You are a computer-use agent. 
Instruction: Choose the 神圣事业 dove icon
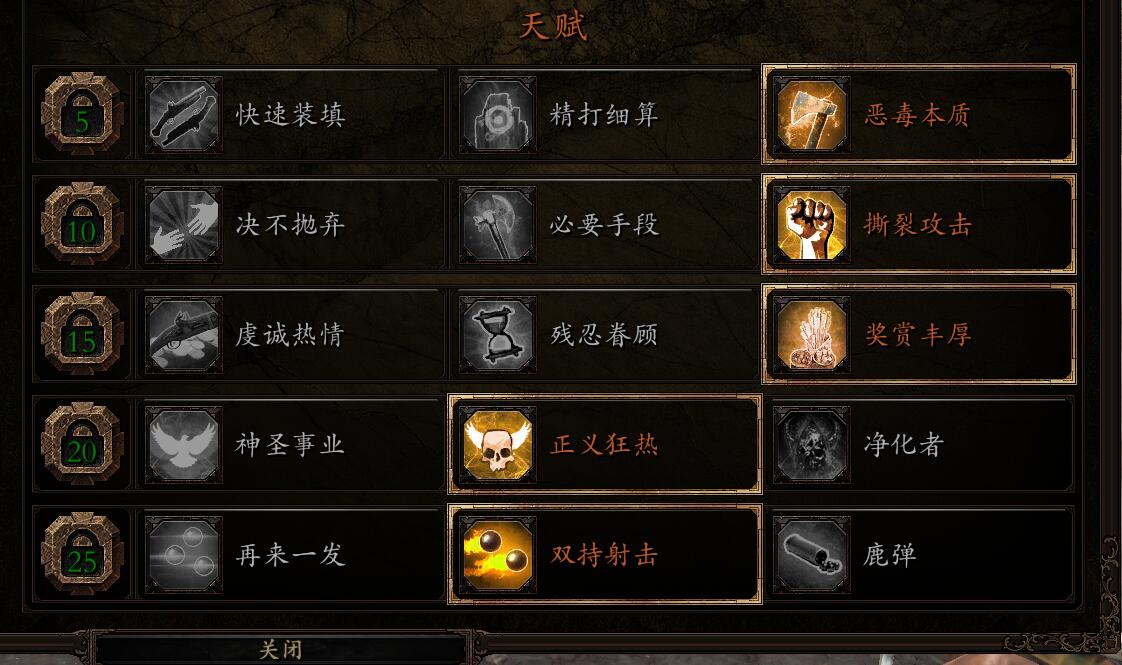click(183, 445)
